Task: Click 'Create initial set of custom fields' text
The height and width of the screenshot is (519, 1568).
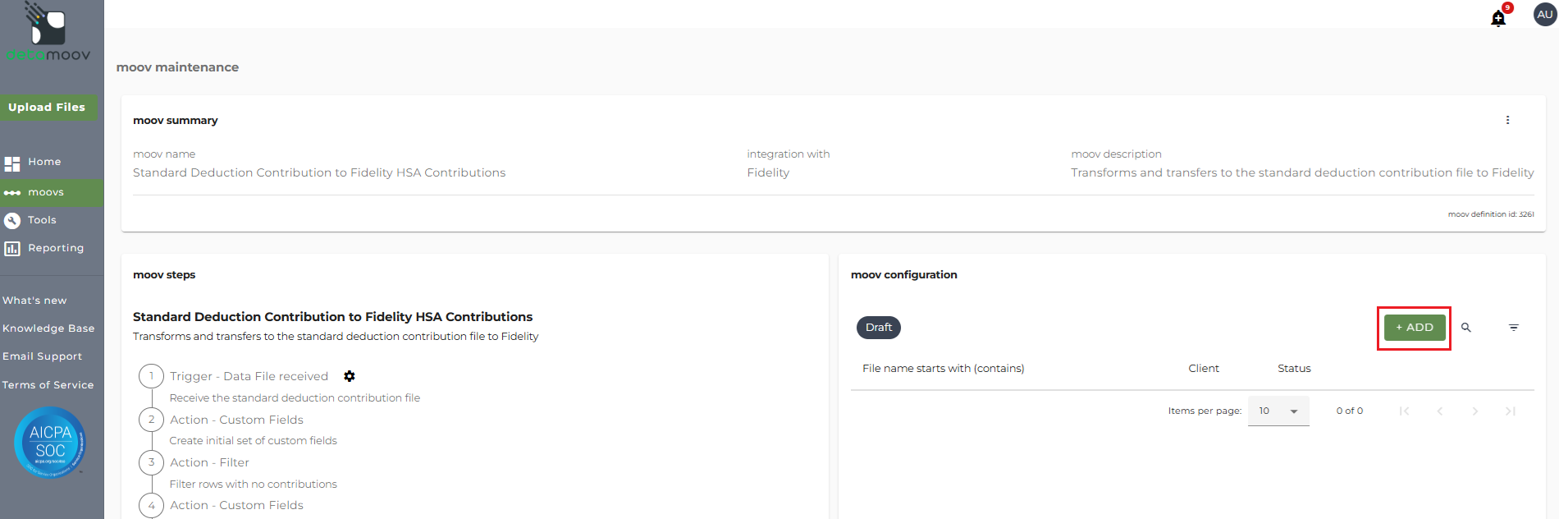Action: pyautogui.click(x=253, y=441)
